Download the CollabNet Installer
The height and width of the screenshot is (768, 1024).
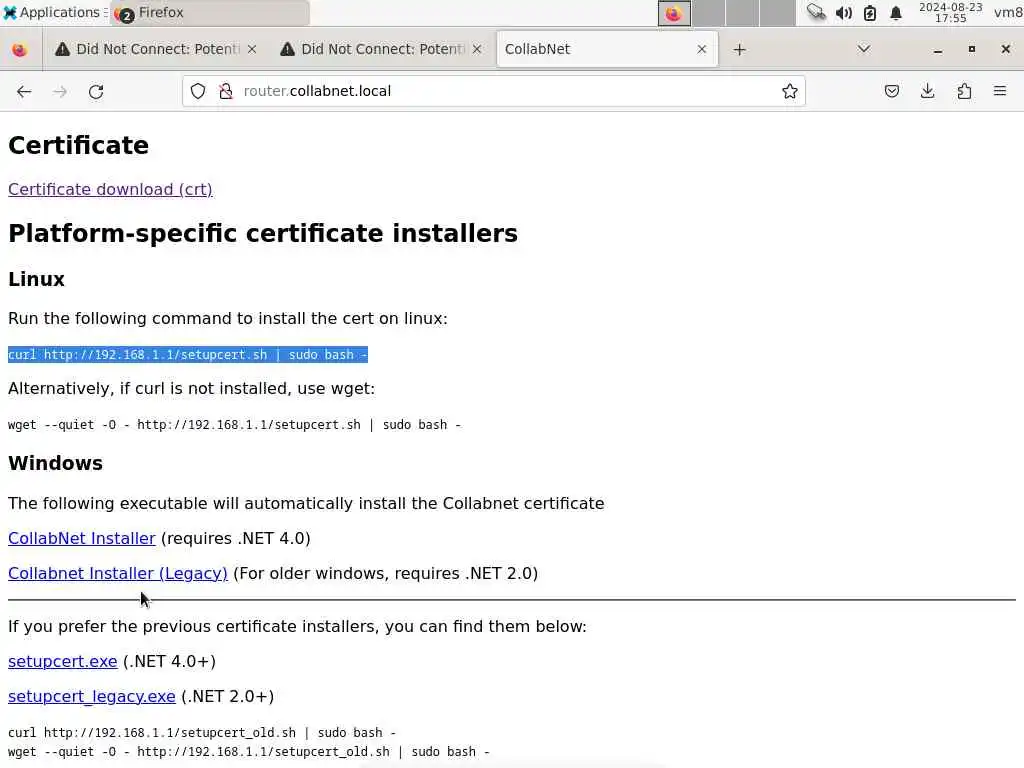click(82, 538)
